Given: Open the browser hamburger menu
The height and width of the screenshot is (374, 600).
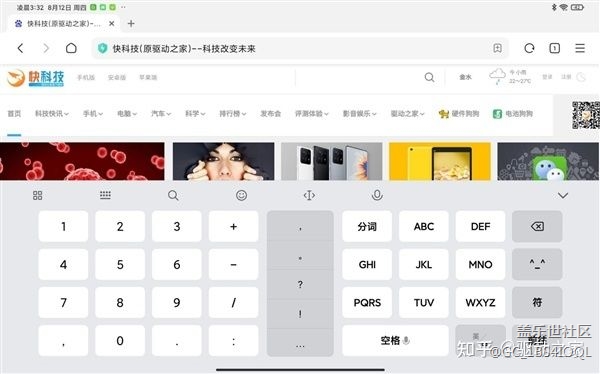Looking at the screenshot, I should click(x=580, y=48).
